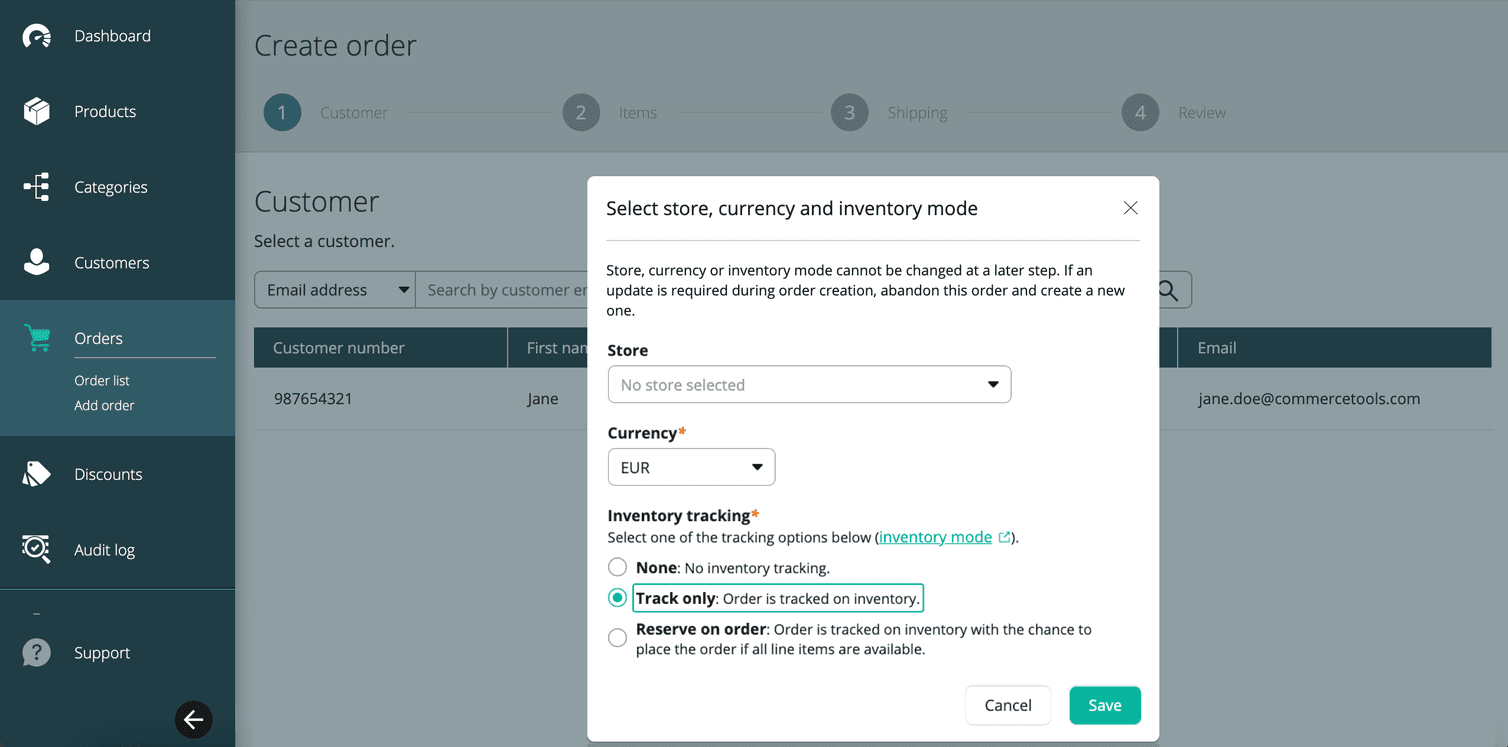This screenshot has height=747, width=1508.
Task: Open the Categories section
Action: point(111,187)
